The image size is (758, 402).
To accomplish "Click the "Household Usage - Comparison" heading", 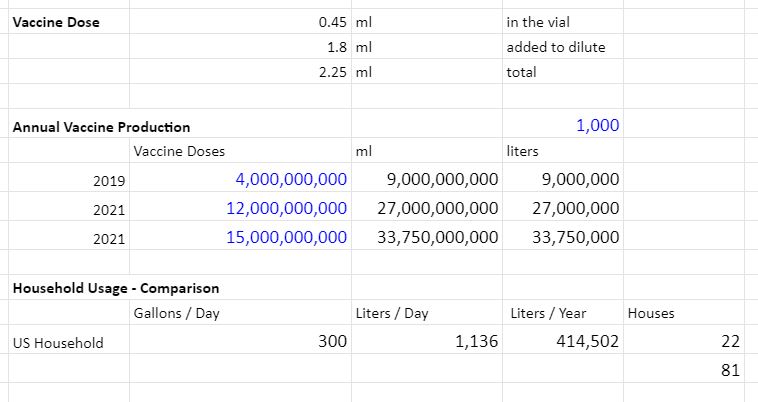I will click(x=115, y=288).
